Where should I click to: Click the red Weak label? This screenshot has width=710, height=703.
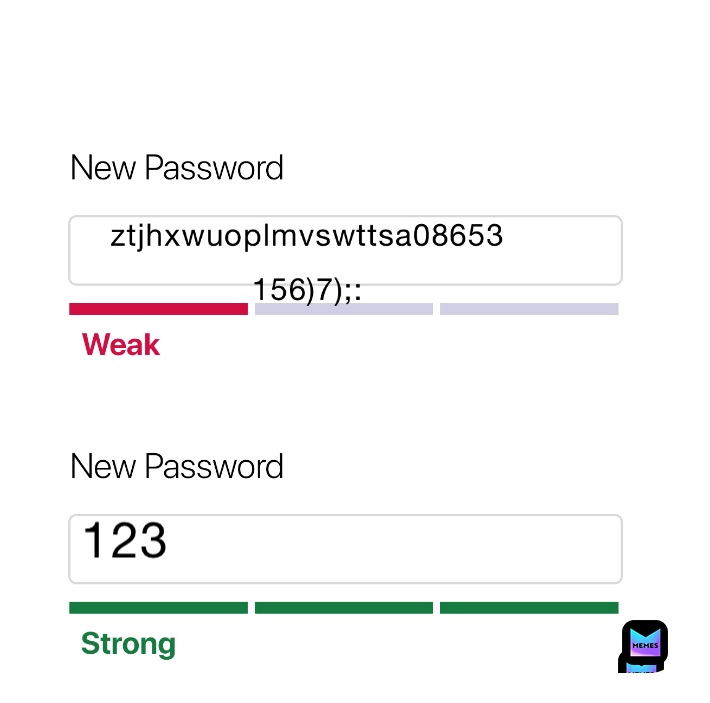[120, 344]
